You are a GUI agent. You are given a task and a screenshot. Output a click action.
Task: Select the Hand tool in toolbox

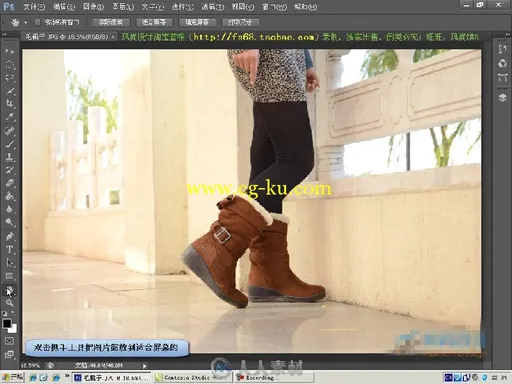[9, 290]
